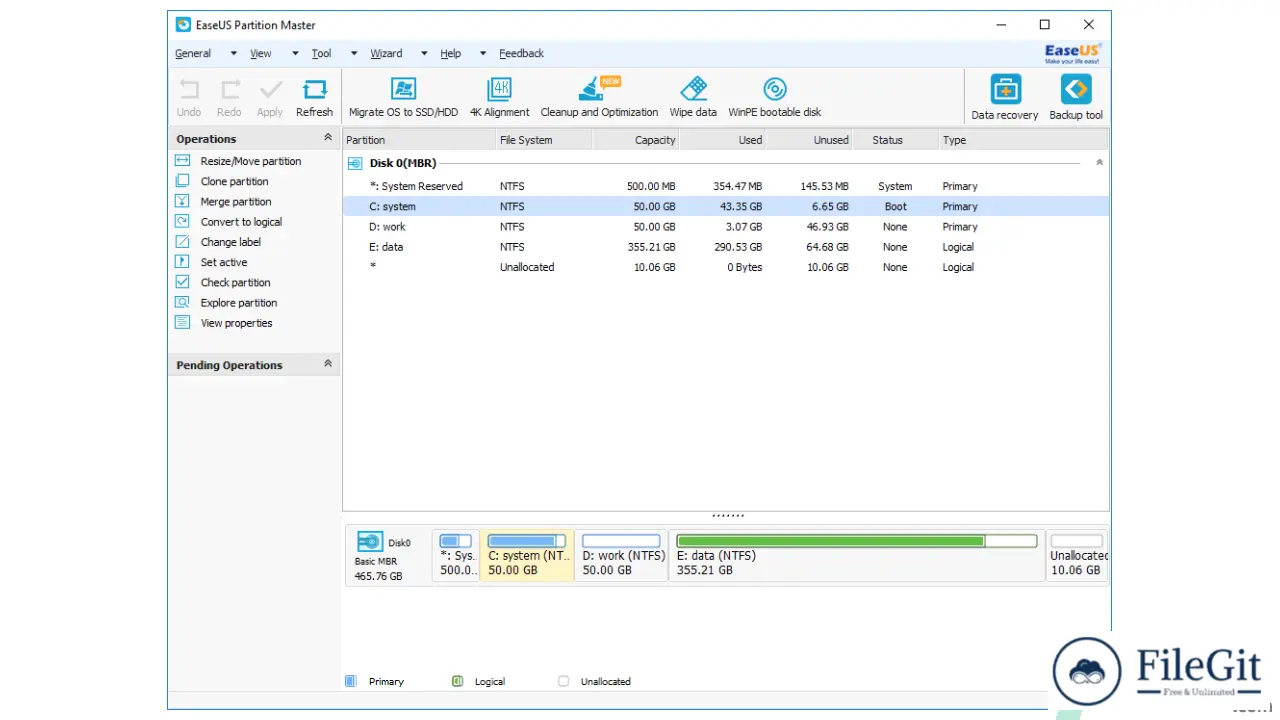Select C: system block in disk map
Image resolution: width=1280 pixels, height=720 pixels.
(x=527, y=555)
